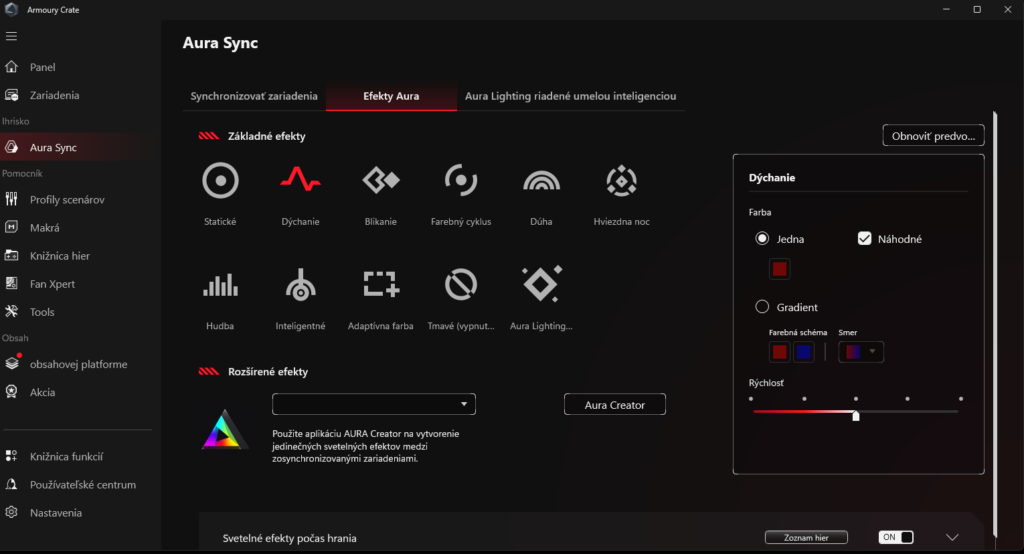1024x554 pixels.
Task: Pick the Inteligentné effect icon
Action: 300,285
